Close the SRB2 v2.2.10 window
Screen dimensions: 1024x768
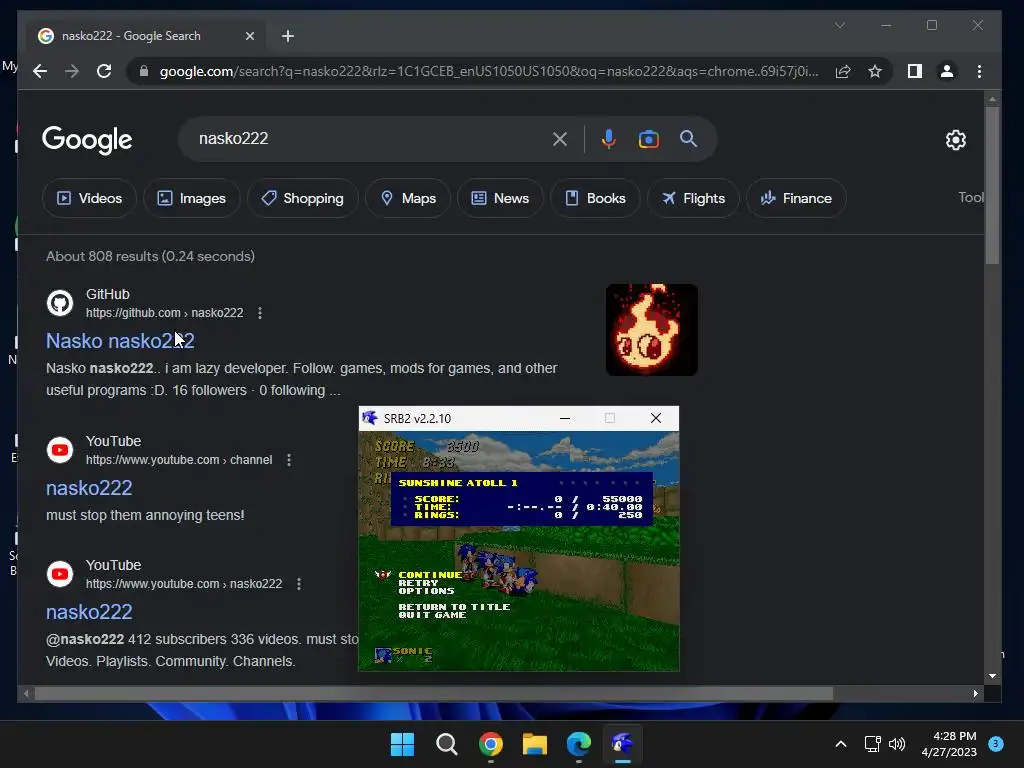pyautogui.click(x=656, y=418)
